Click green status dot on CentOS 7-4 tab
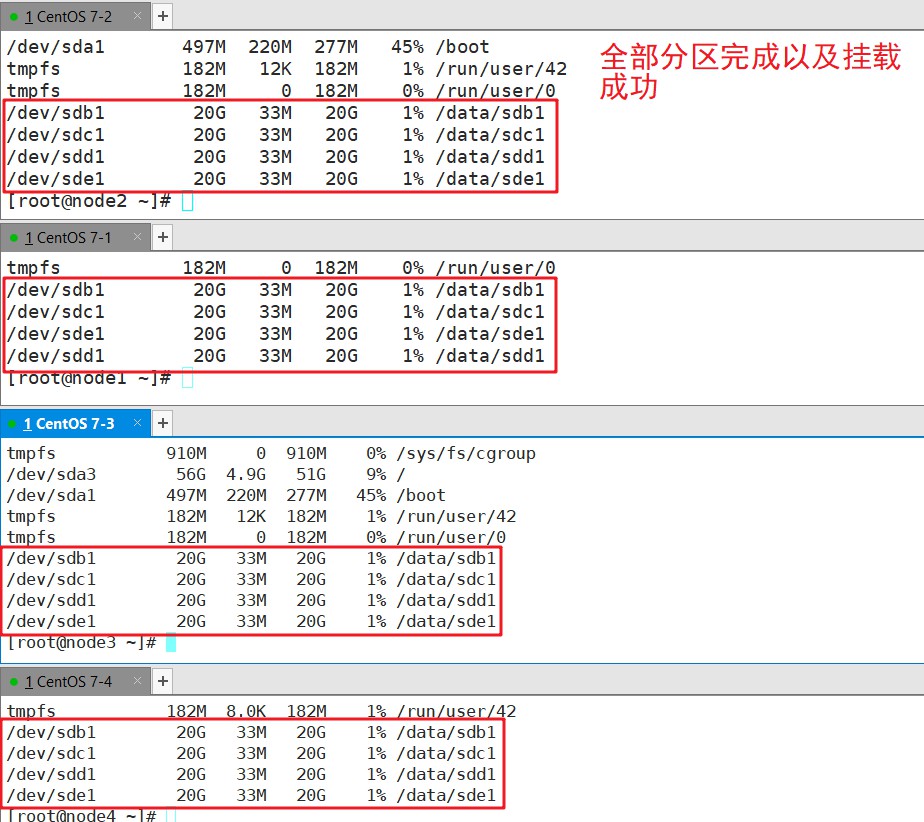This screenshot has width=924, height=822. pyautogui.click(x=14, y=682)
